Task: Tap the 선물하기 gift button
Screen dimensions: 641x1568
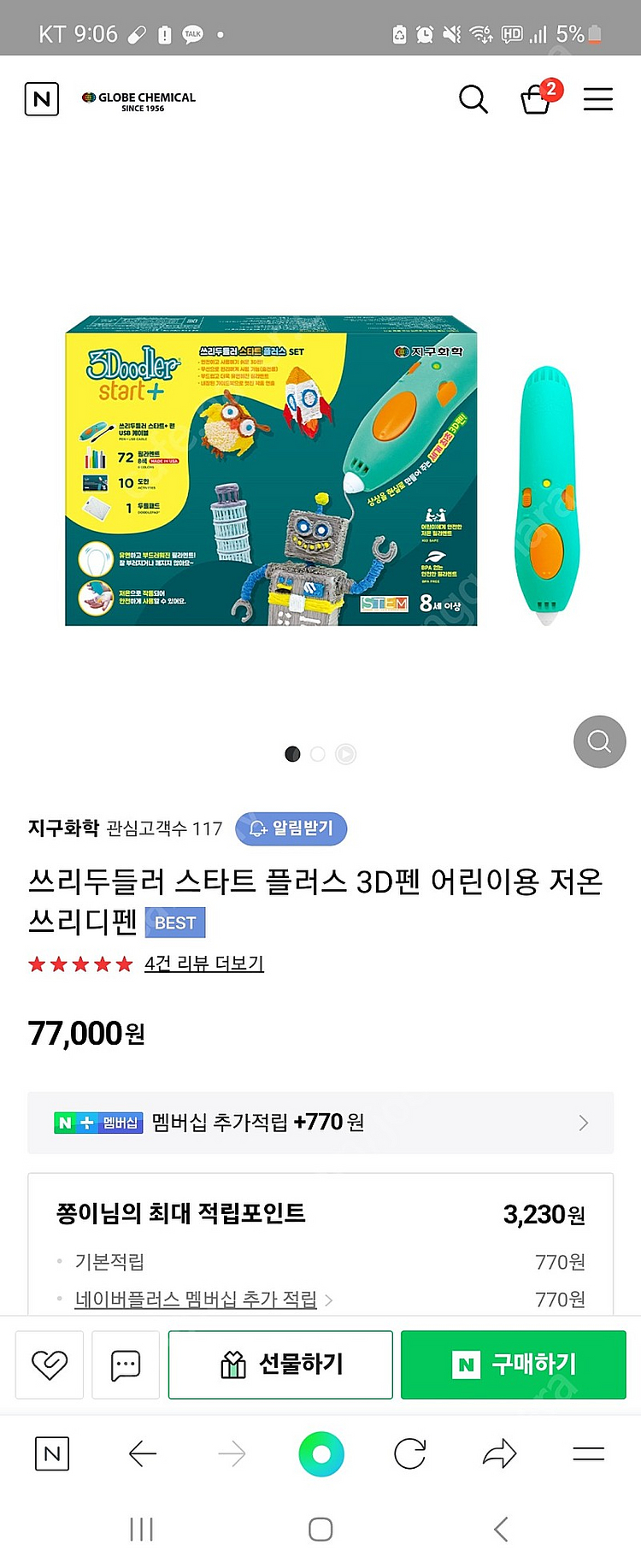Action: pos(280,1365)
